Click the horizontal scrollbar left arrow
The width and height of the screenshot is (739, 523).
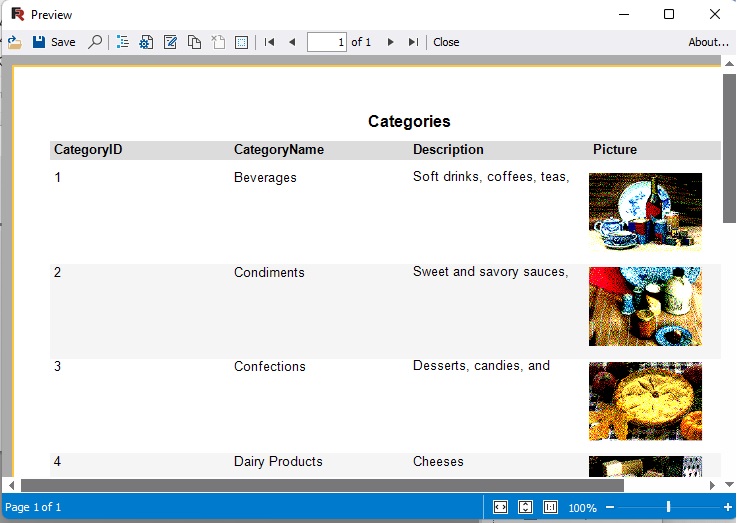coord(11,485)
